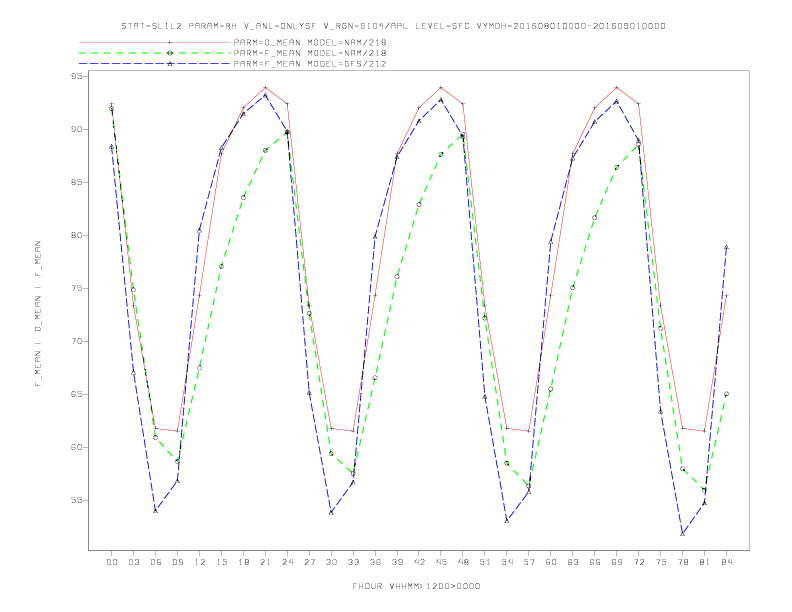792x612 pixels.
Task: Click y-axis tick value 85
Action: pos(76,182)
